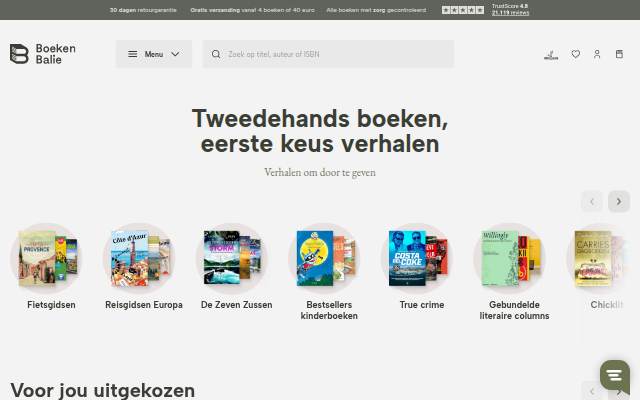Open the Menu dropdown
Screen dimensions: 640x400
point(154,54)
